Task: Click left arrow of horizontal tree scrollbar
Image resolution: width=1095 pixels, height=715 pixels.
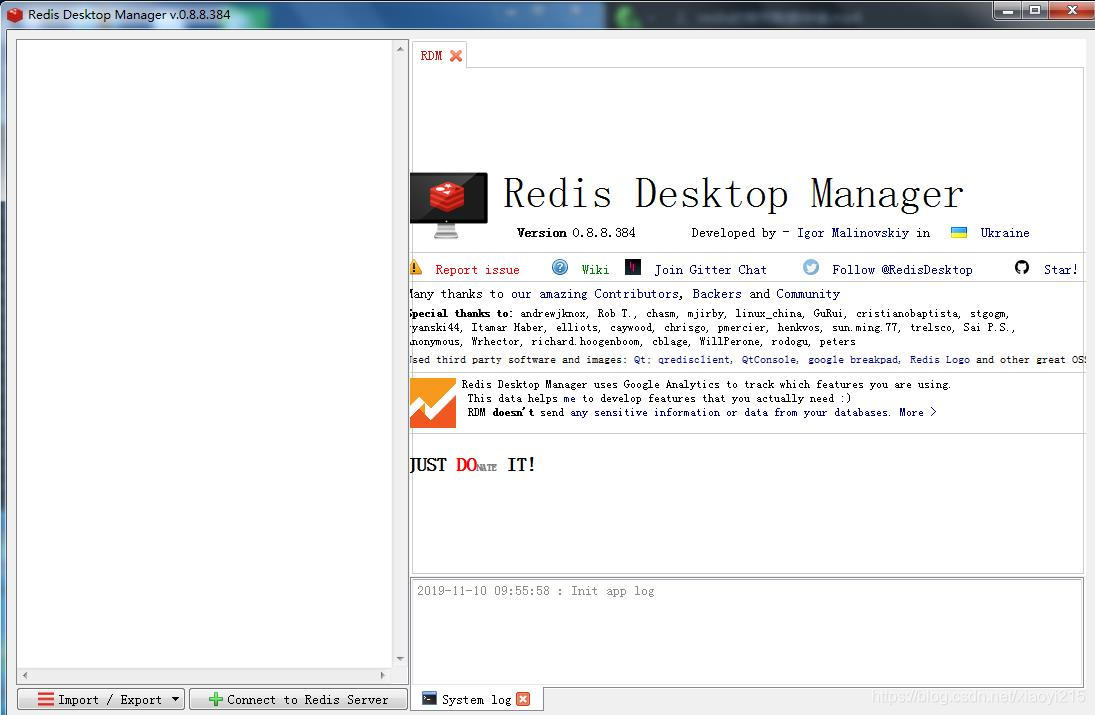Action: [25, 675]
